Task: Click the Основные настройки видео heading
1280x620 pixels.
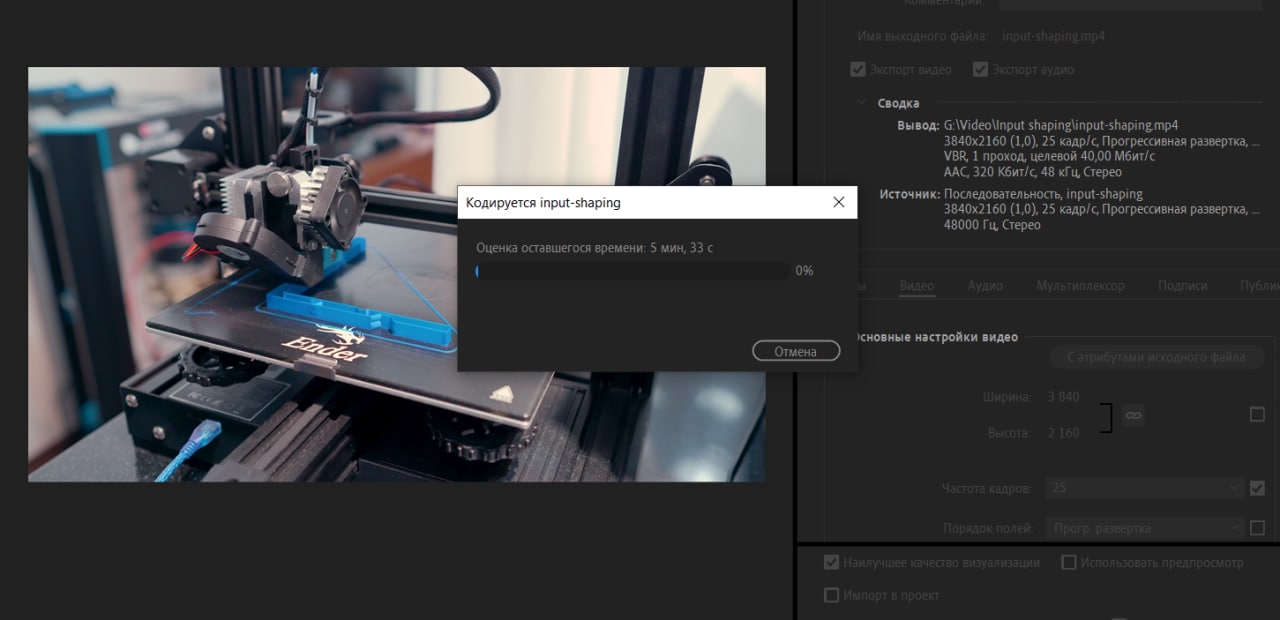Action: coord(935,337)
